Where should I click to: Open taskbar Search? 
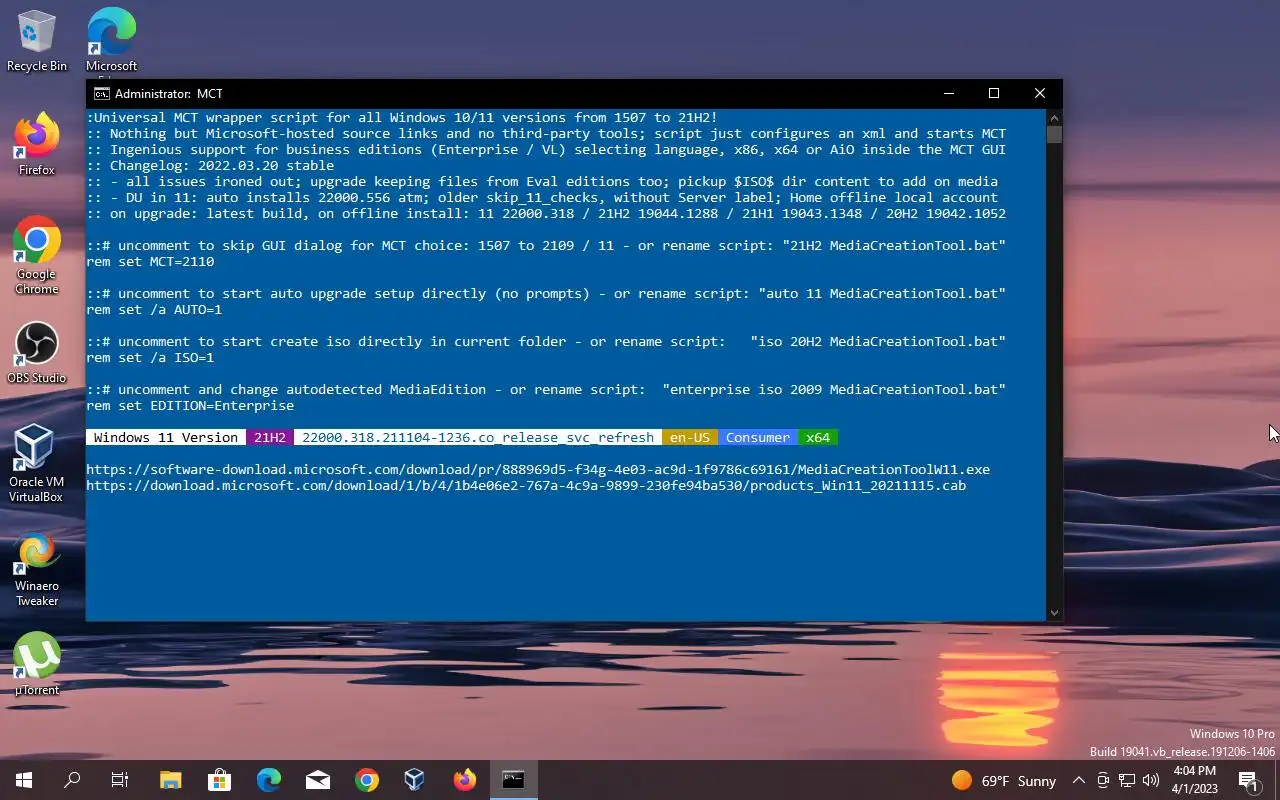pyautogui.click(x=72, y=780)
